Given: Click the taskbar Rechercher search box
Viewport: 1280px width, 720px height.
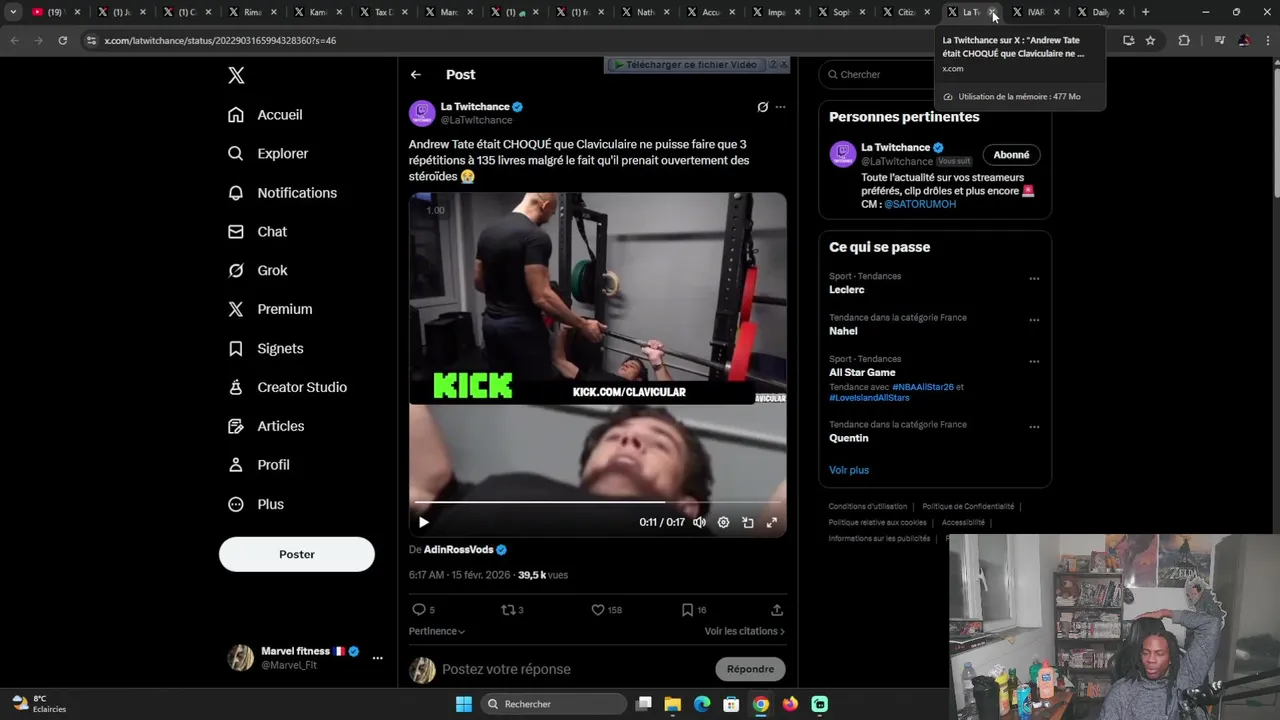Looking at the screenshot, I should (553, 704).
